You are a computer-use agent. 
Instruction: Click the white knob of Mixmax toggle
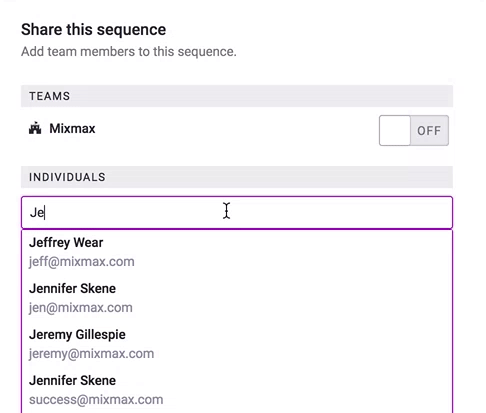395,130
